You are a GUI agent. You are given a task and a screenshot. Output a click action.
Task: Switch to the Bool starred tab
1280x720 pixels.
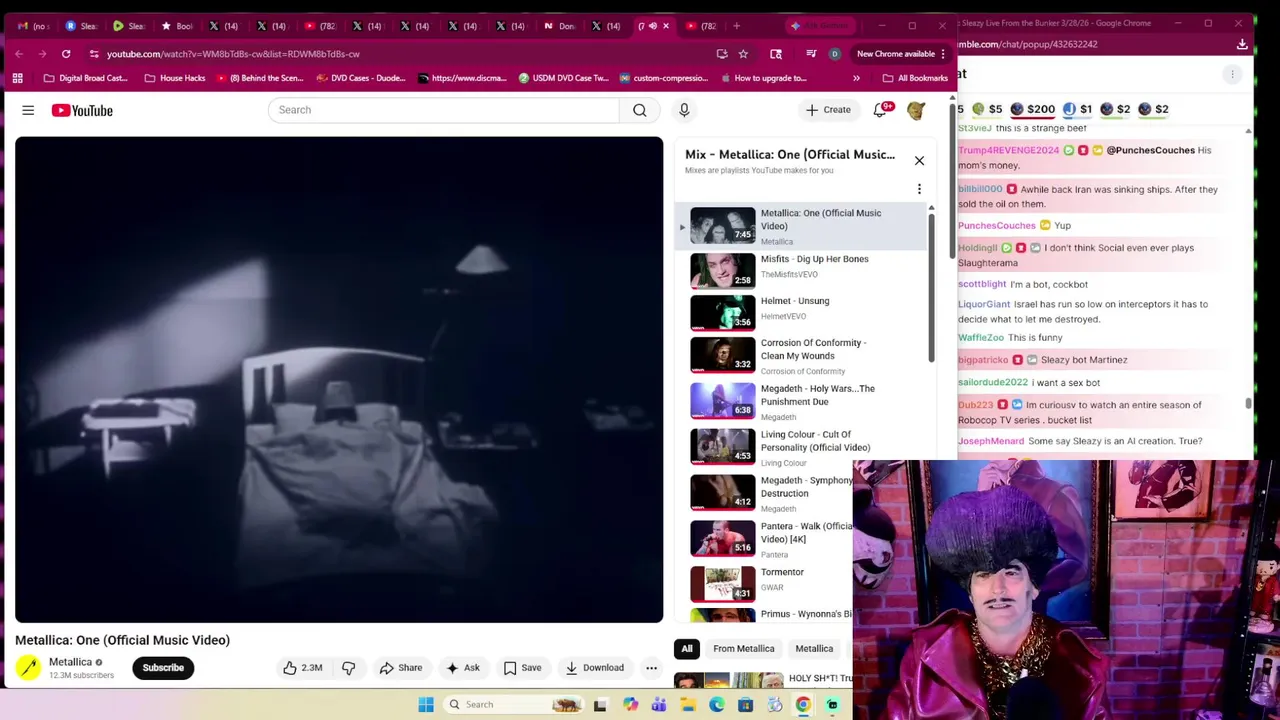(x=177, y=26)
